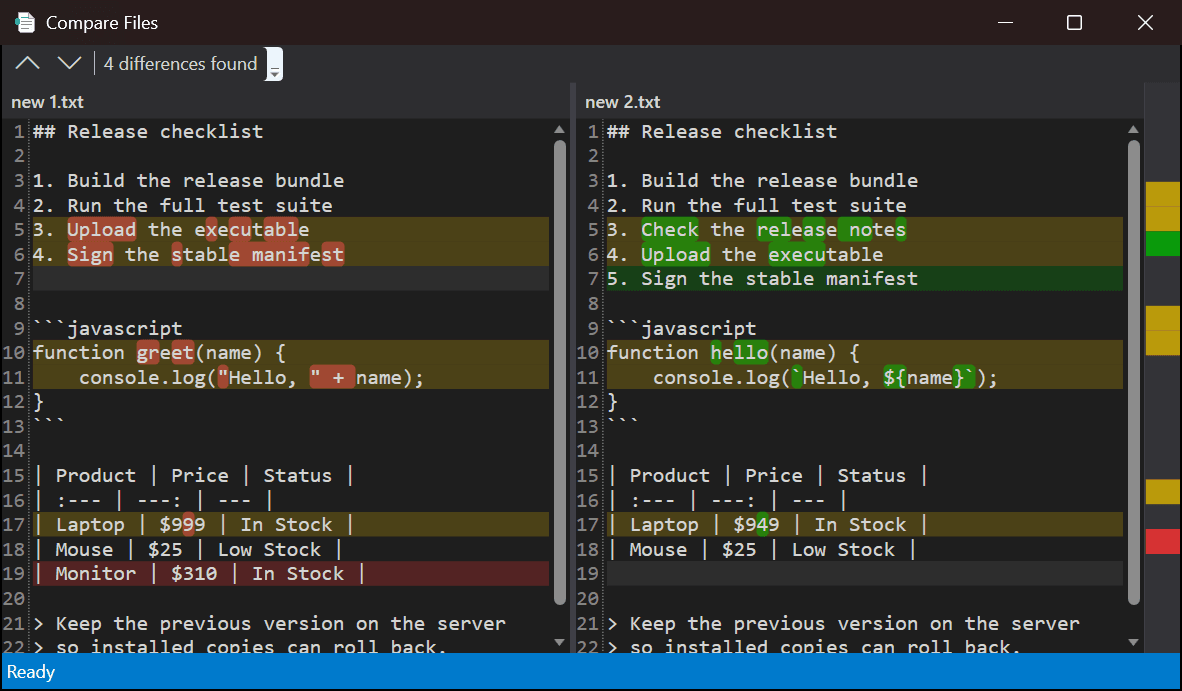Screen dimensions: 1182x691
Task: Go to the previous difference with the up arrow
Action: (27, 63)
